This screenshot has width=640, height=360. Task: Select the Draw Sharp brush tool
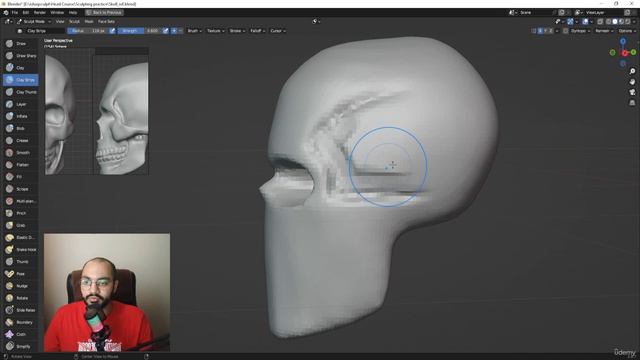coord(20,56)
